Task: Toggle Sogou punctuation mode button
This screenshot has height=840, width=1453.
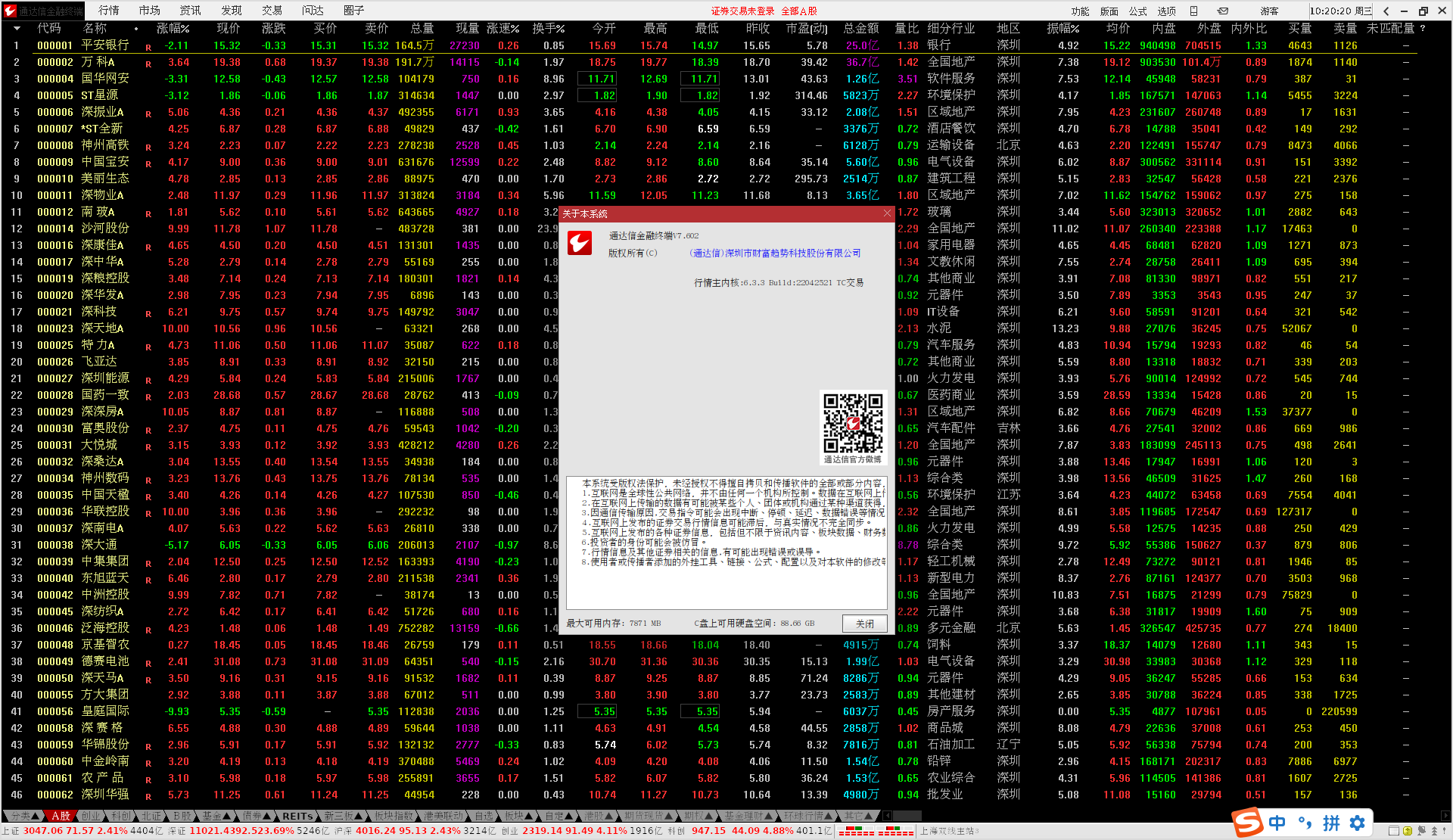Action: click(x=1304, y=823)
